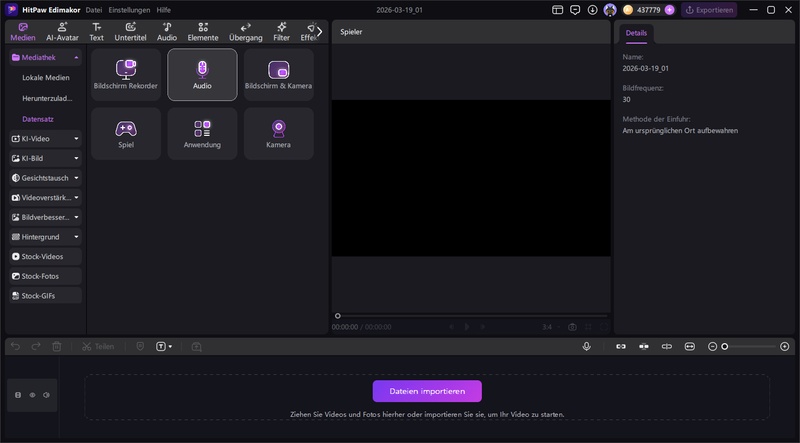Open the Anwendung recording tile

[x=202, y=134]
